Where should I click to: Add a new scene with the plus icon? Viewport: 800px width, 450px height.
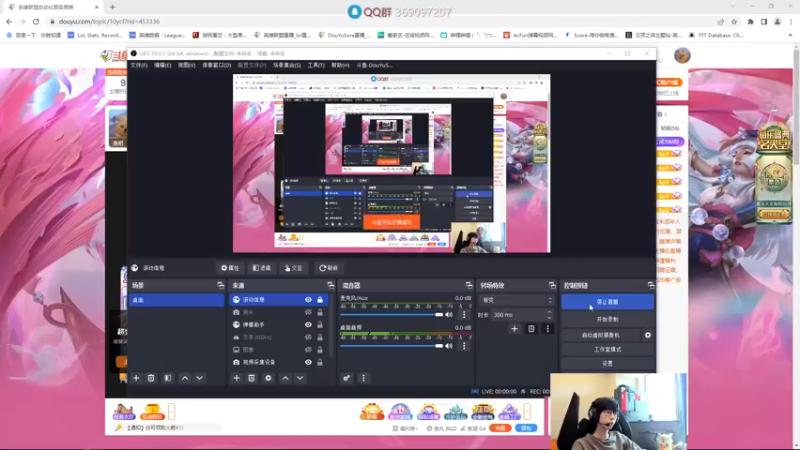point(136,378)
